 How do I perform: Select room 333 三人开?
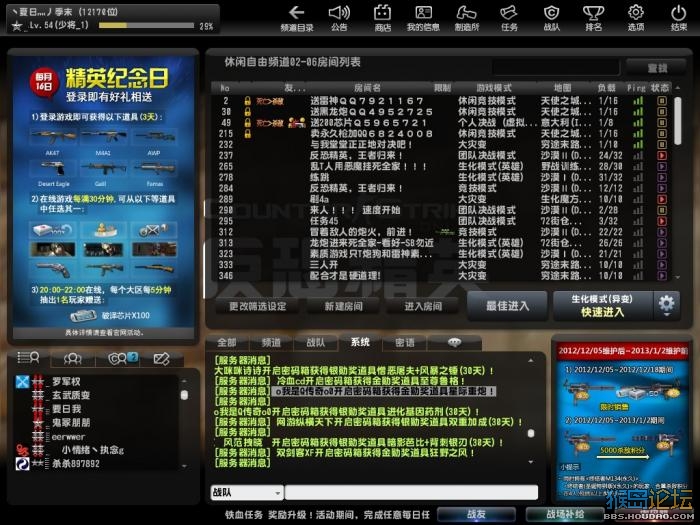click(440, 265)
